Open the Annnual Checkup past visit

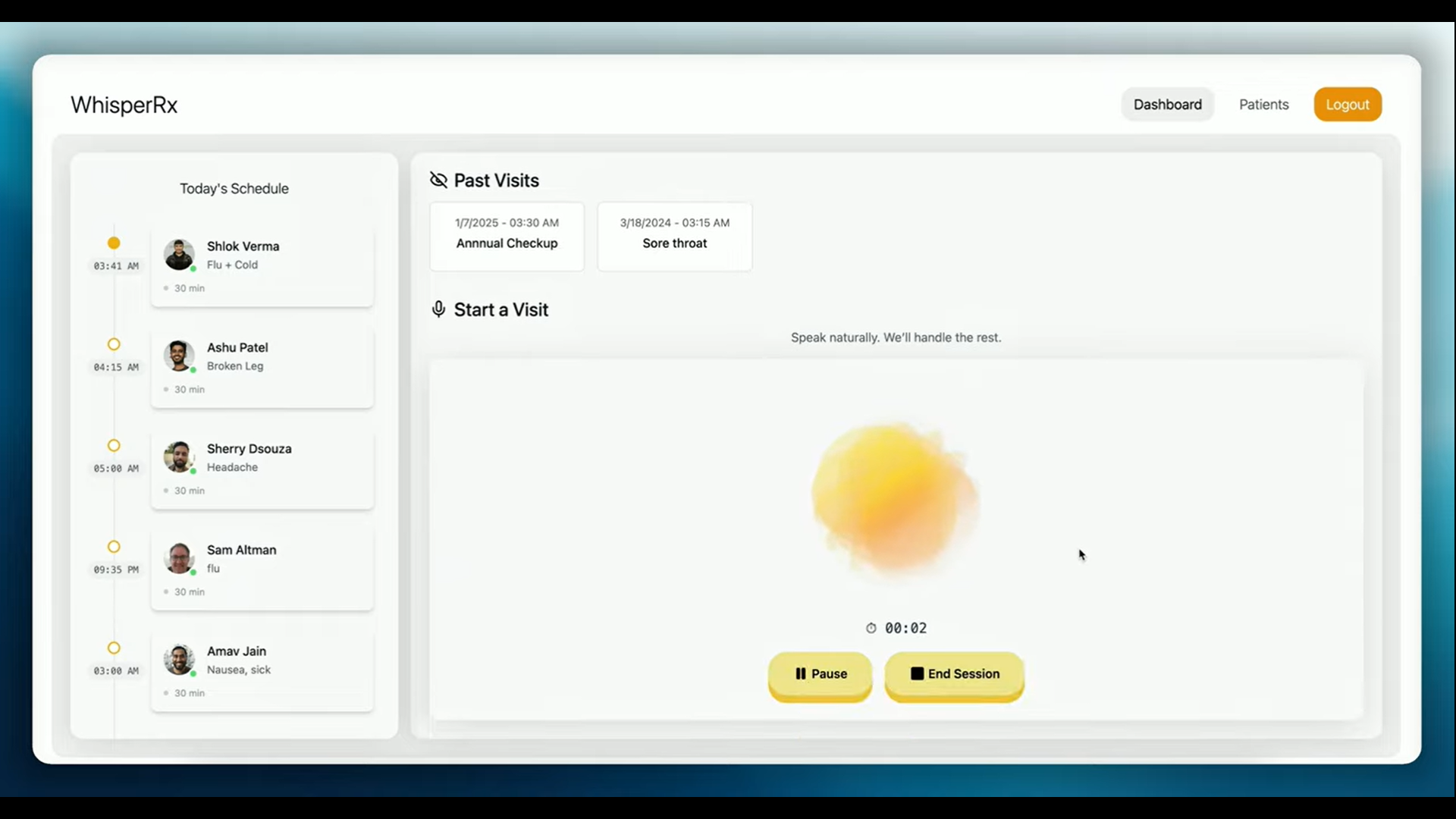click(507, 236)
